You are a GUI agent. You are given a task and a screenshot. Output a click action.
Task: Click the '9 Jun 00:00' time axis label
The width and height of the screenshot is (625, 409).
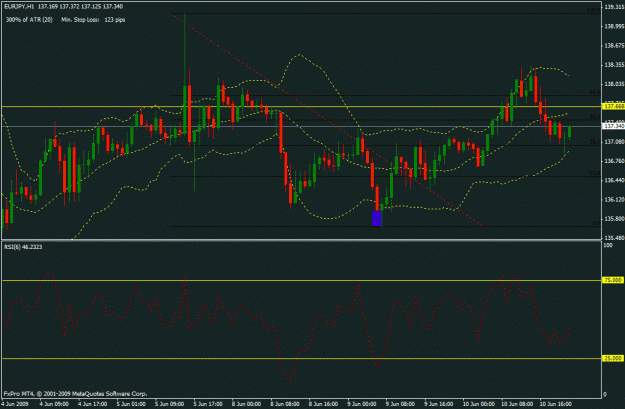click(x=362, y=404)
